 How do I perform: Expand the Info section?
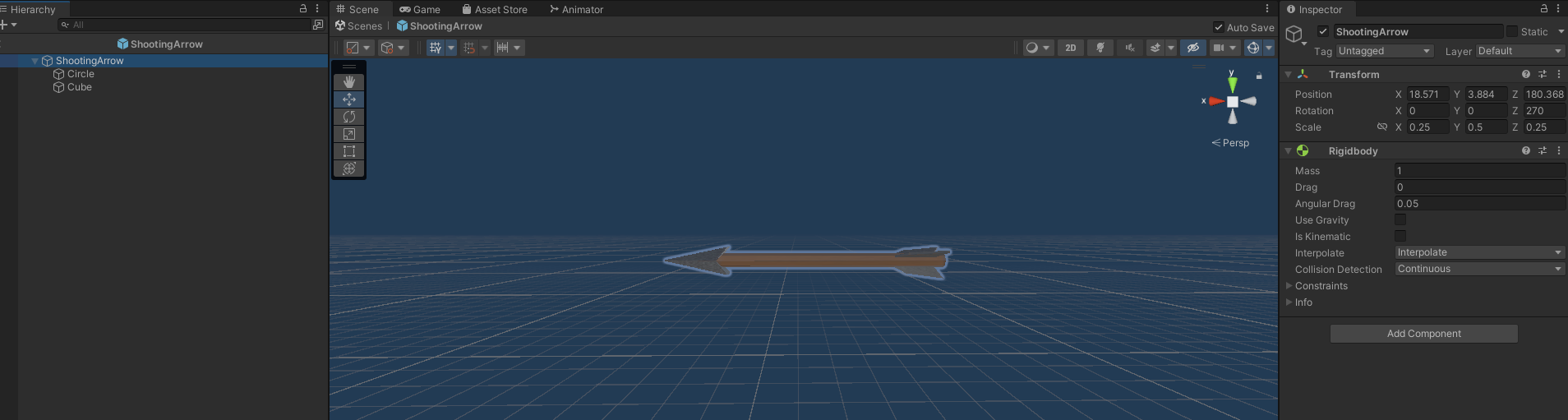pos(1289,302)
